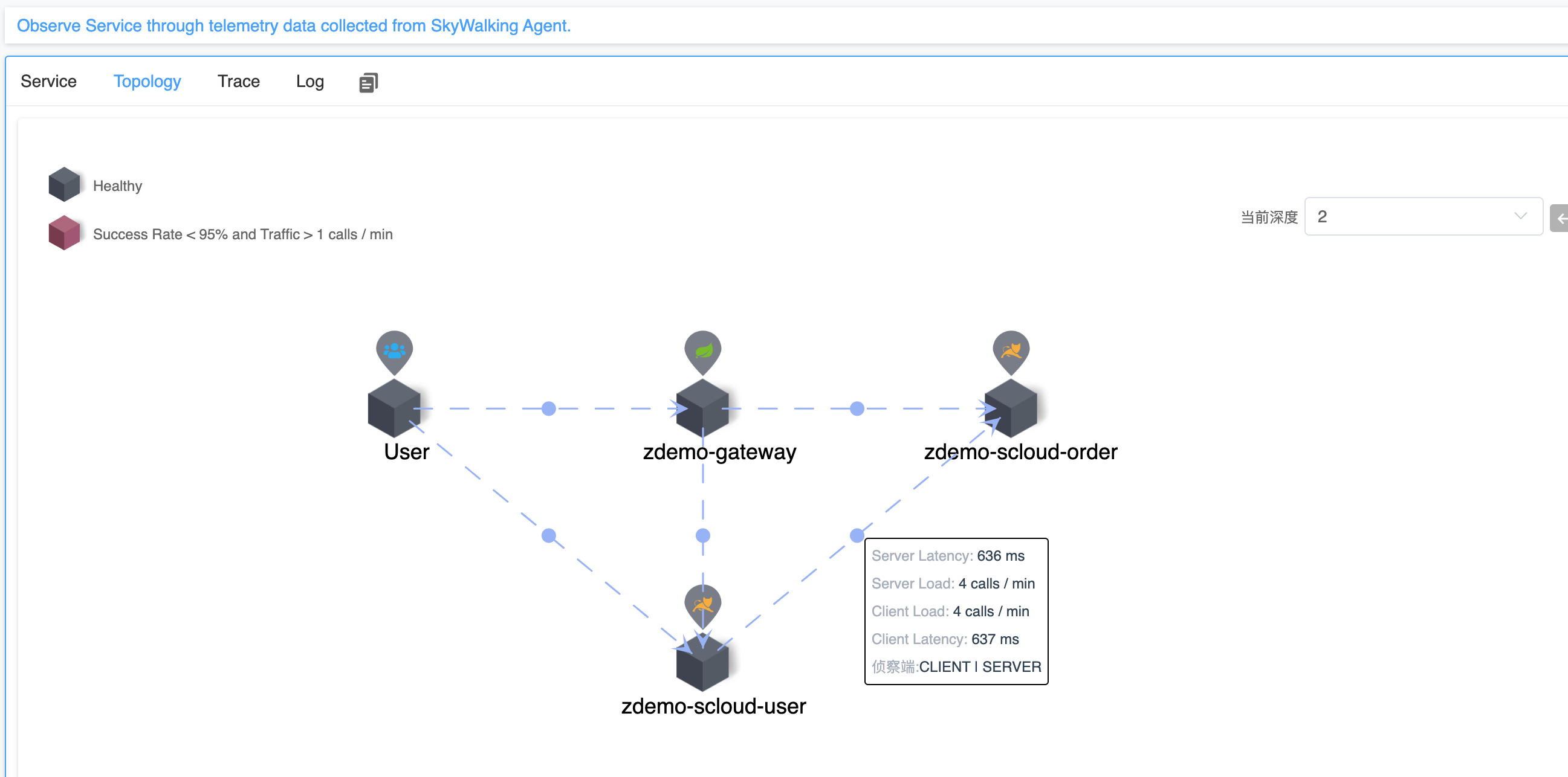Switch to the Trace tab
1568x777 pixels.
click(239, 82)
